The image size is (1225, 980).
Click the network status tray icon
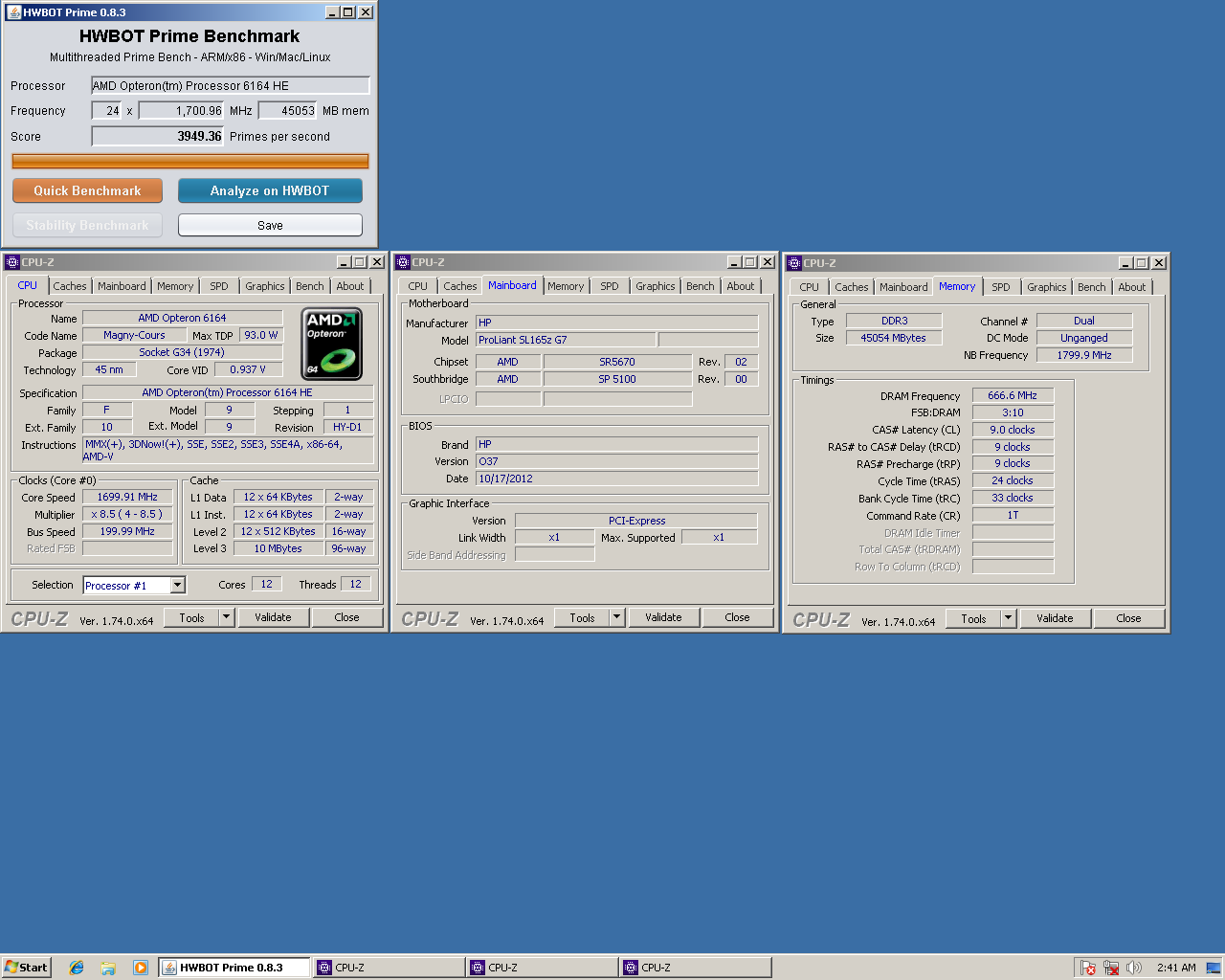tap(1111, 968)
